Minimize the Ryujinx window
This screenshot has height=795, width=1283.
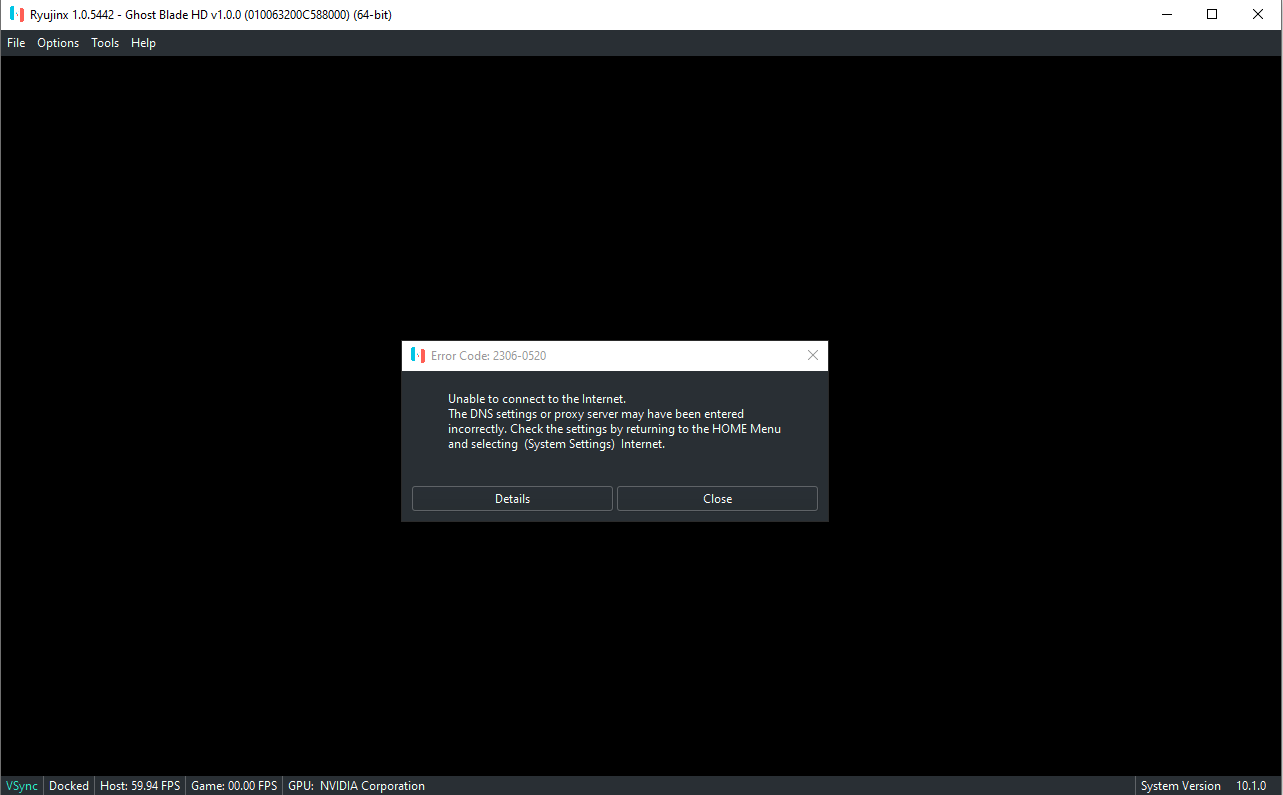click(1166, 15)
